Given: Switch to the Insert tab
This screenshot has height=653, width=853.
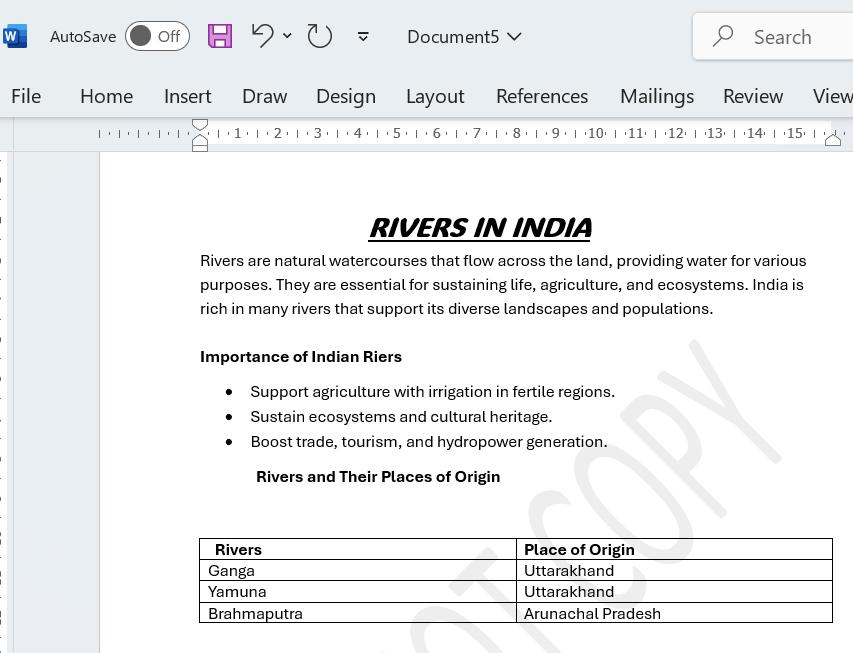Looking at the screenshot, I should coord(188,96).
